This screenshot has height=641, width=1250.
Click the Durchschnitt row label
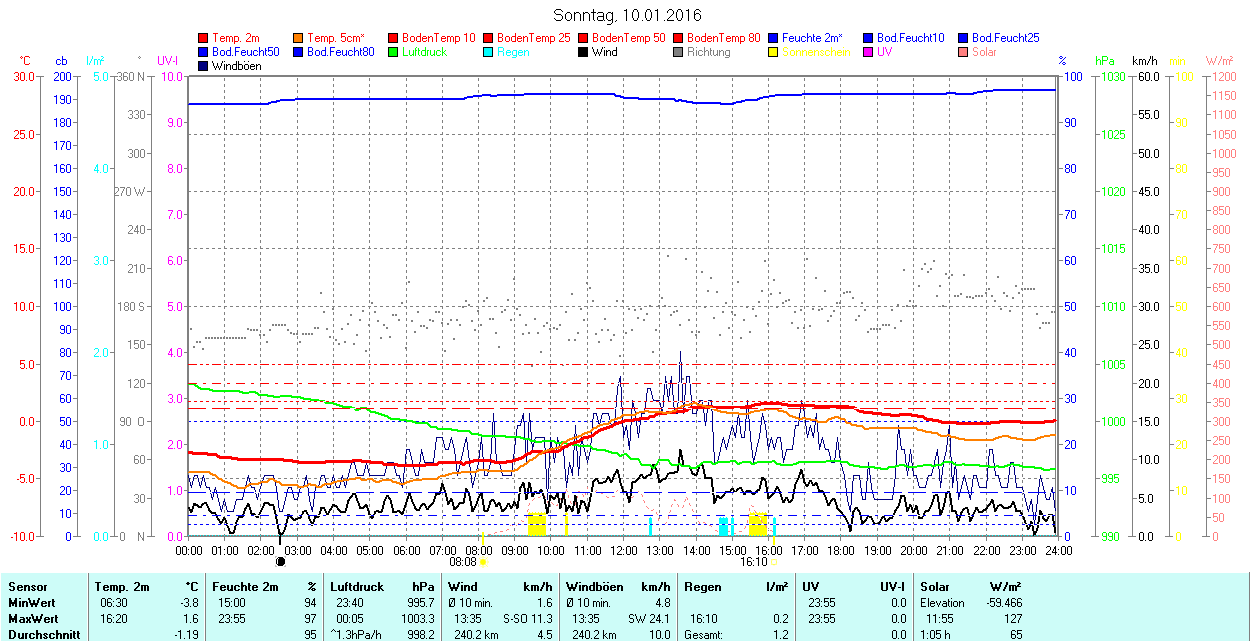(x=42, y=634)
